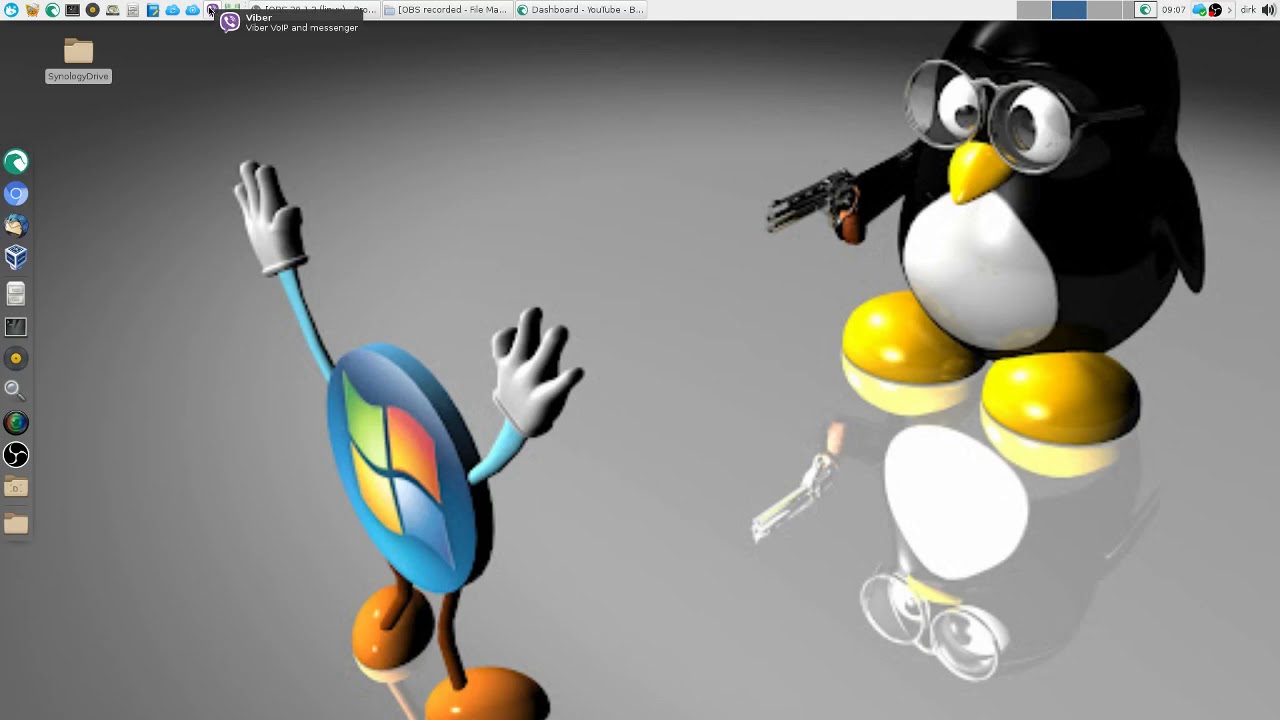The height and width of the screenshot is (720, 1280).
Task: Open Synology cloud sync tray icon
Action: tap(1200, 10)
